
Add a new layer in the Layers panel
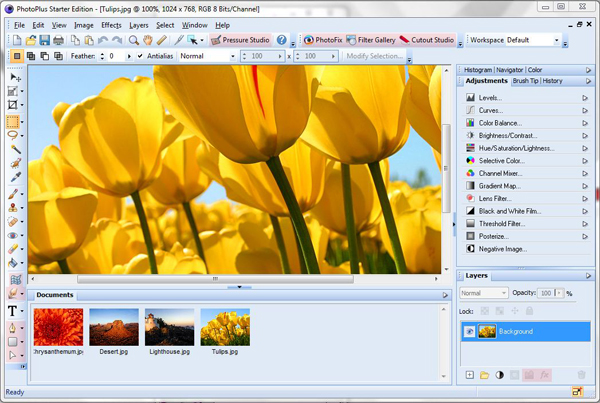click(x=469, y=375)
